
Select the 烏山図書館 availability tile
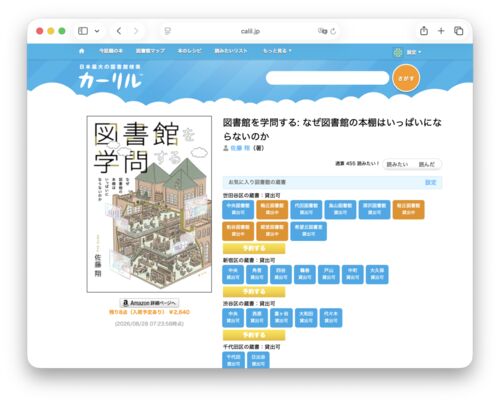[x=340, y=209]
